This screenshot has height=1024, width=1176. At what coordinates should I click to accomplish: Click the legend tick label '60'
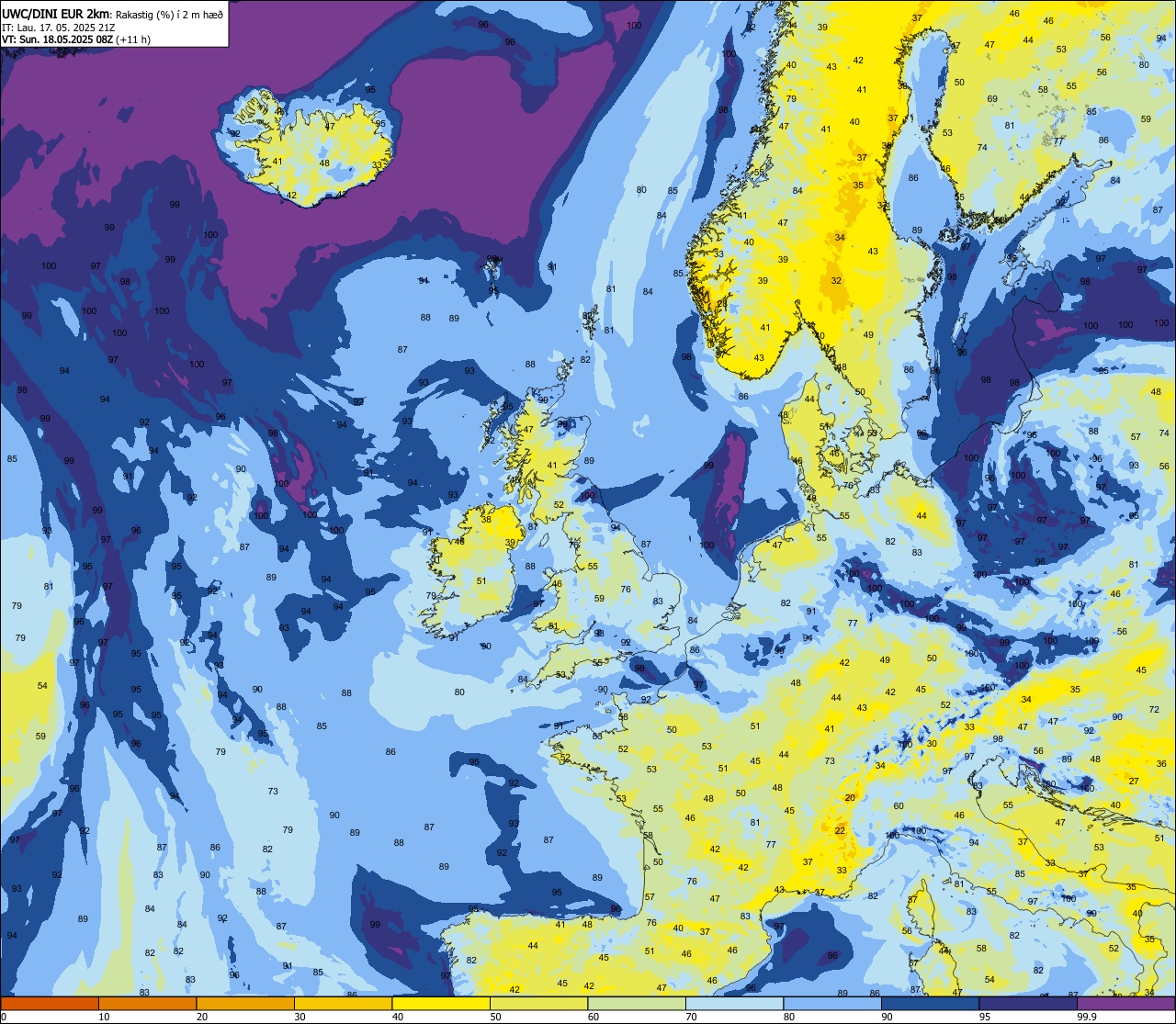click(x=594, y=1017)
